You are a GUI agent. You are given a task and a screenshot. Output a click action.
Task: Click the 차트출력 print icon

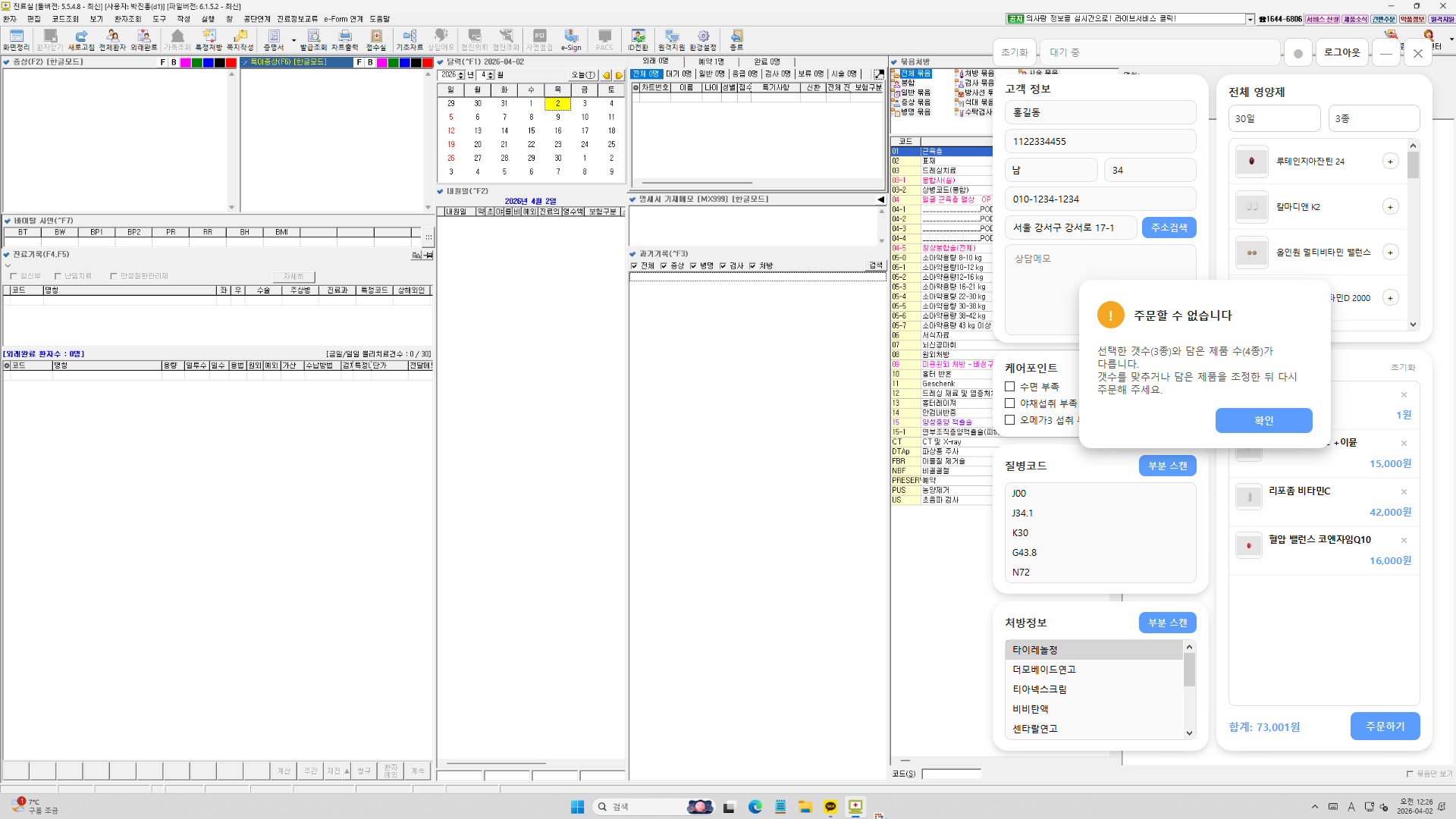click(x=345, y=40)
